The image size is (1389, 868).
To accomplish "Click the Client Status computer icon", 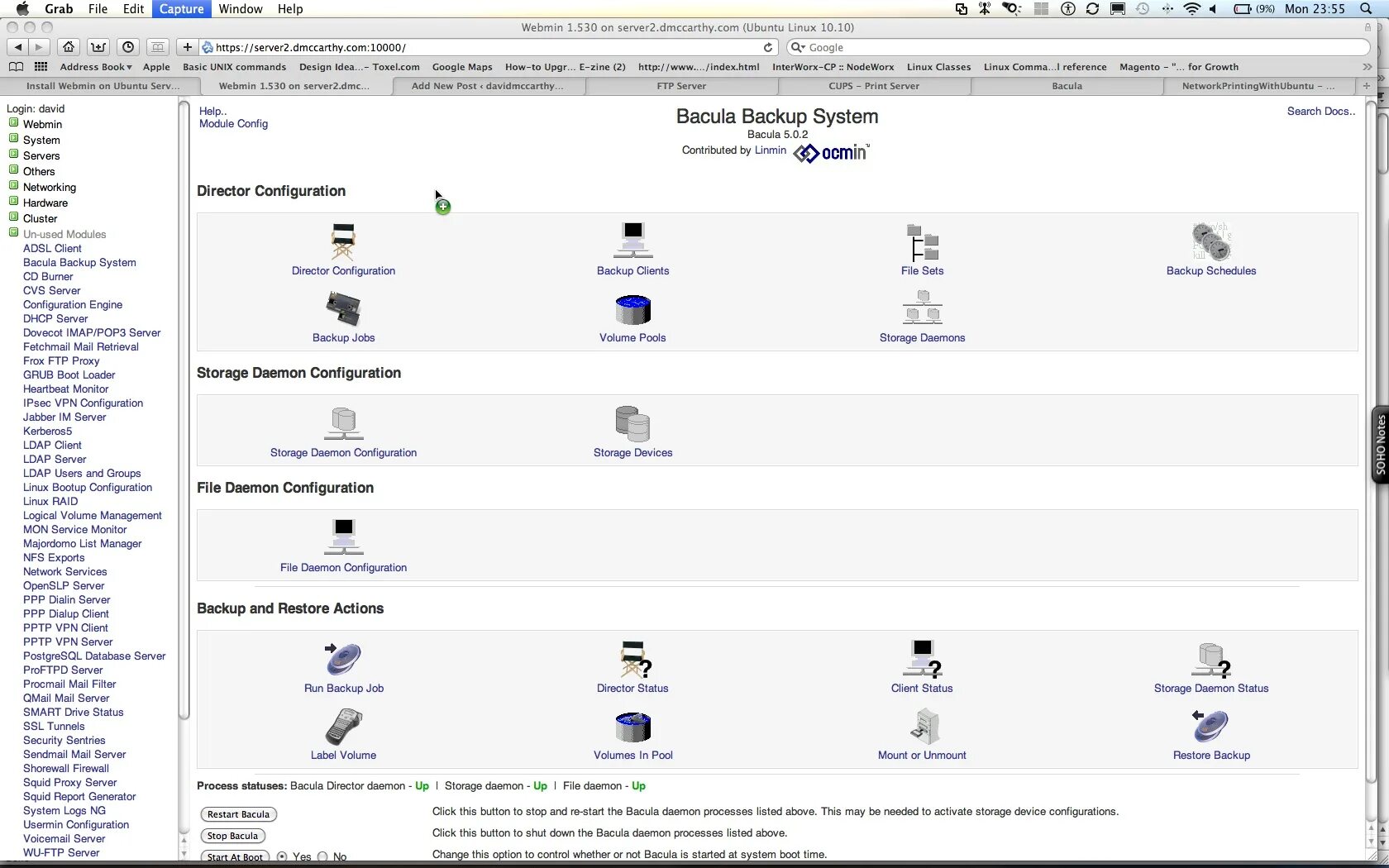I will (922, 659).
